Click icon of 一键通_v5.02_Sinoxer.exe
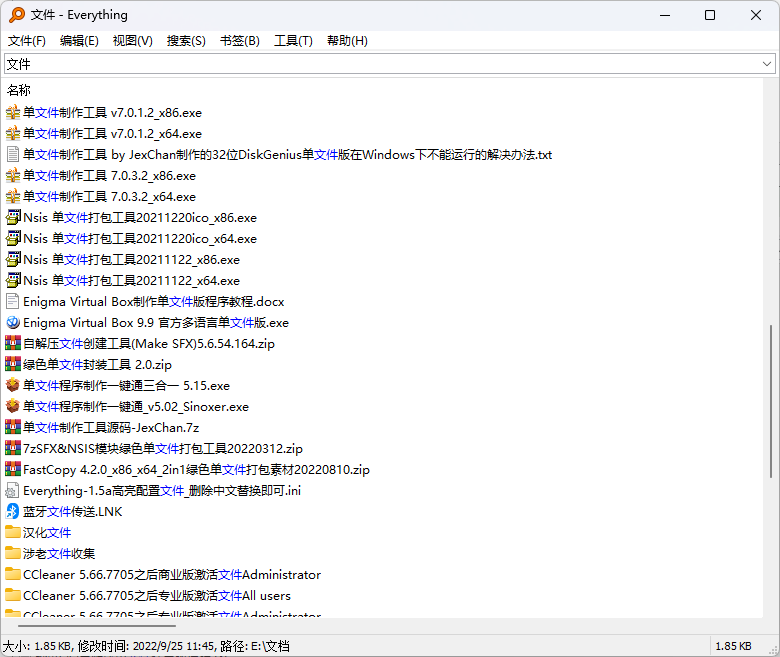This screenshot has height=657, width=780. (x=12, y=406)
